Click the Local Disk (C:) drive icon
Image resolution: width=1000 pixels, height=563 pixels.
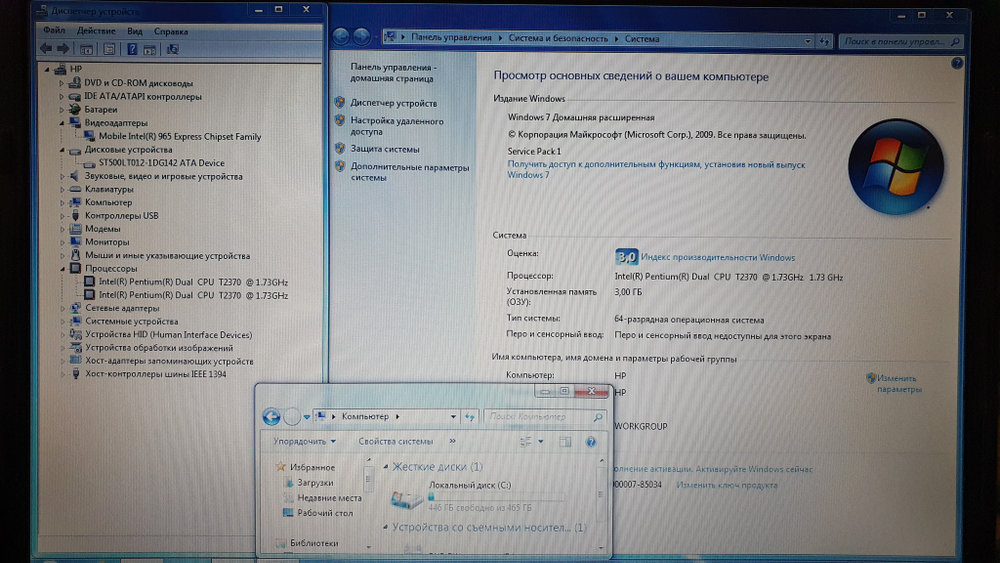point(406,497)
